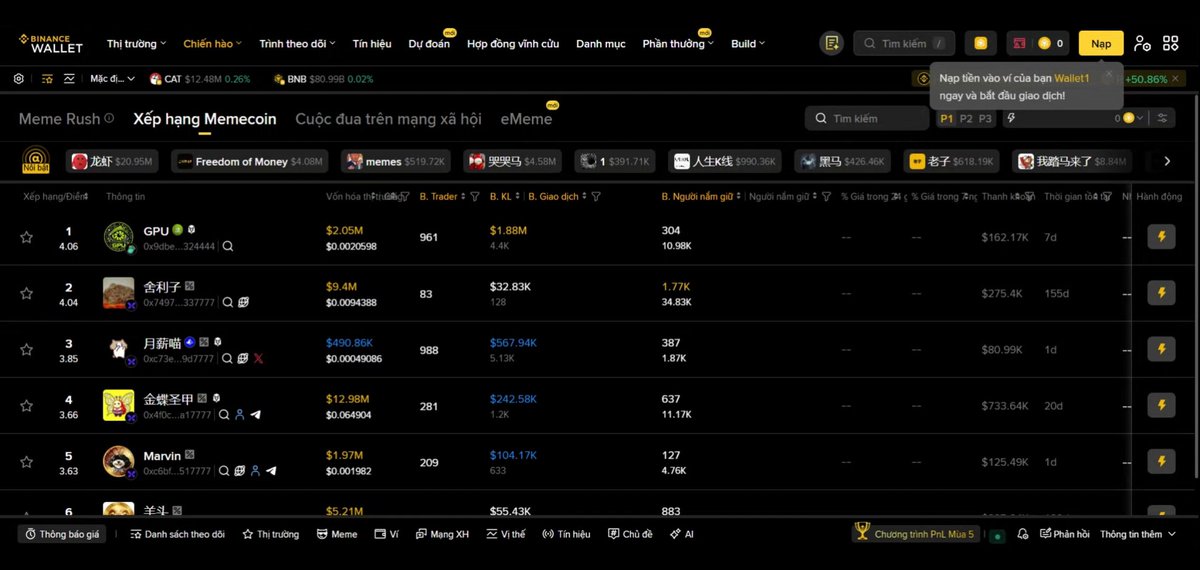This screenshot has height=570, width=1200.
Task: Favorite the GPU token with its star
Action: click(26, 237)
